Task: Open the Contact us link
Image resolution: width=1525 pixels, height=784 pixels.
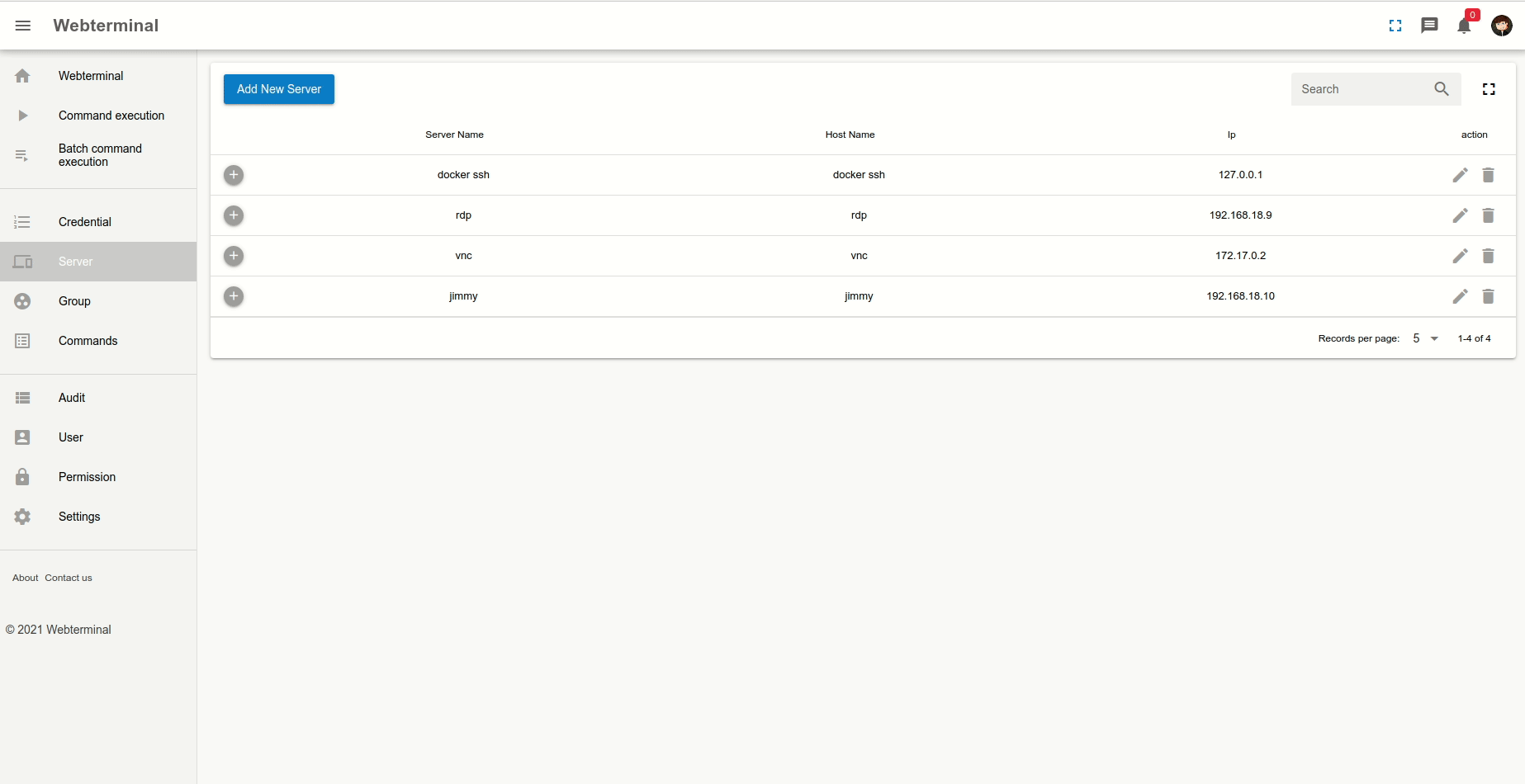Action: 69,578
